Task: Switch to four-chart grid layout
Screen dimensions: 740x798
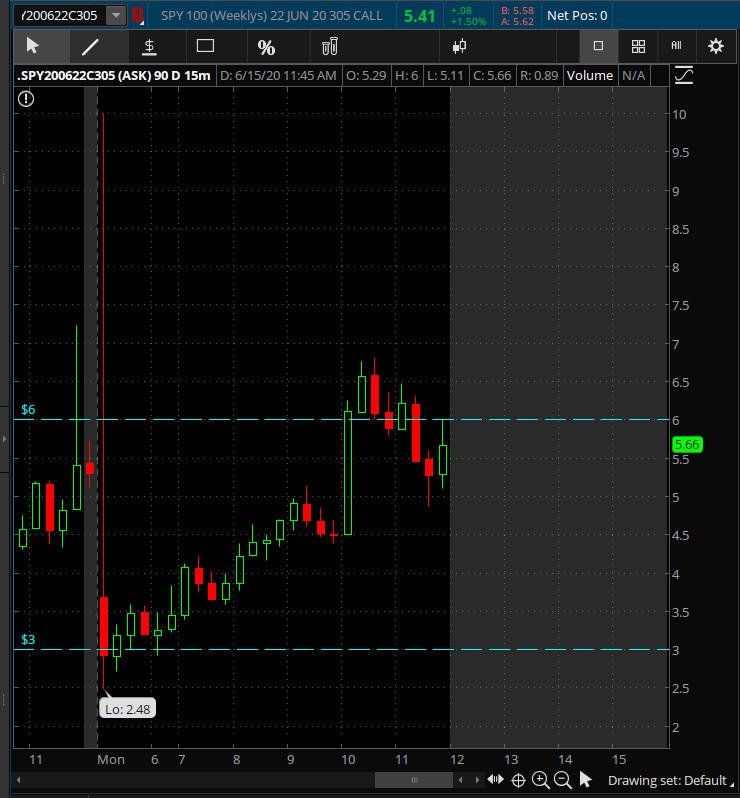Action: 638,46
